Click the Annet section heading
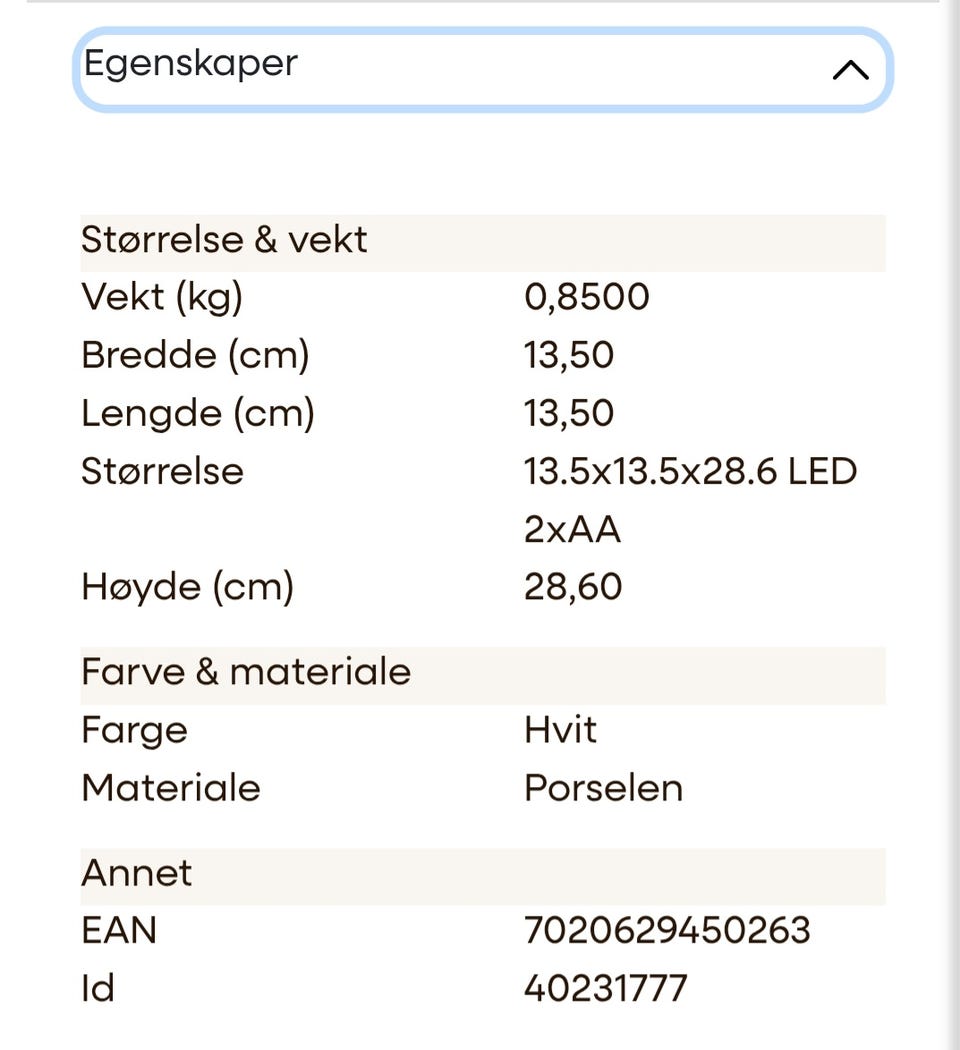This screenshot has height=1050, width=960. 137,874
